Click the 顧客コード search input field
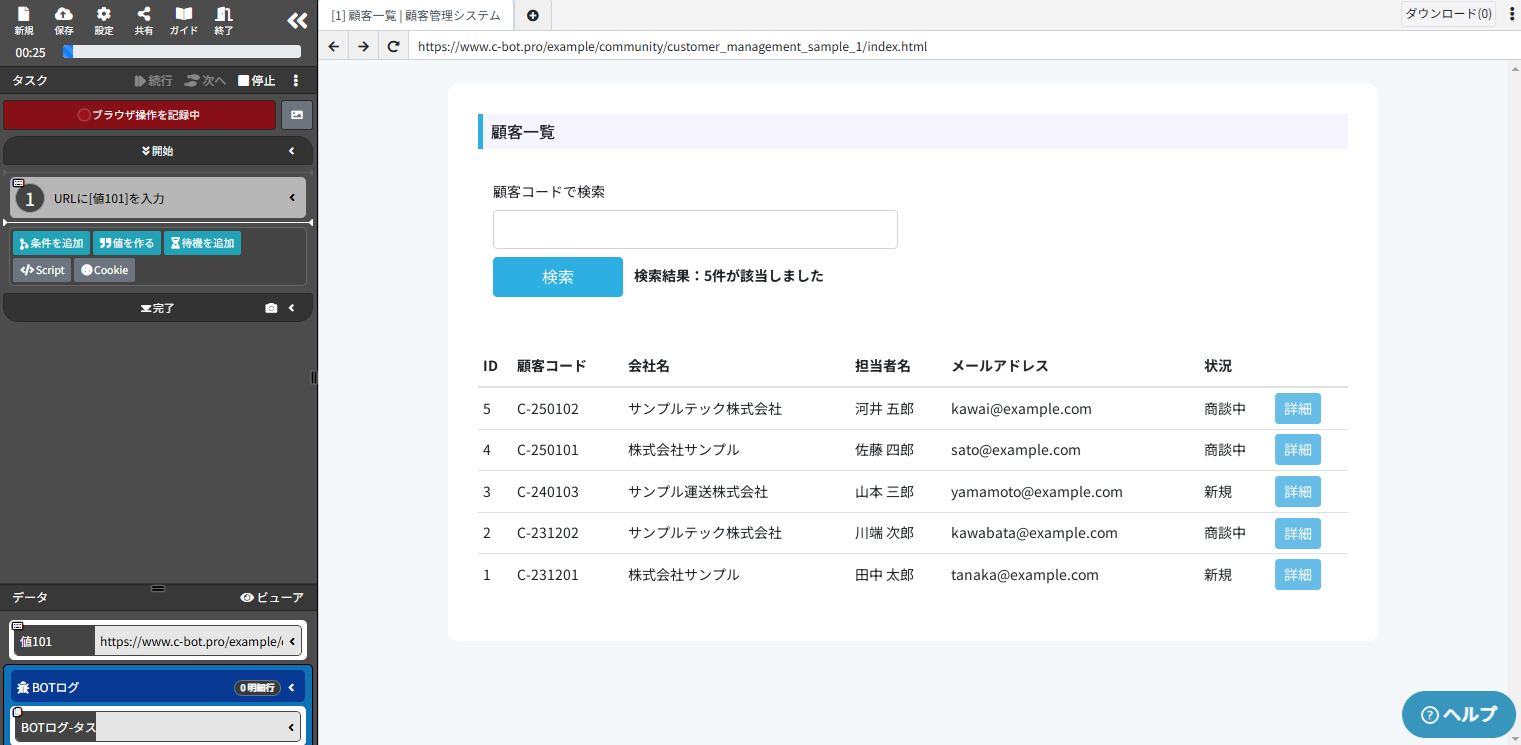Screen dimensions: 1521x745 click(695, 229)
